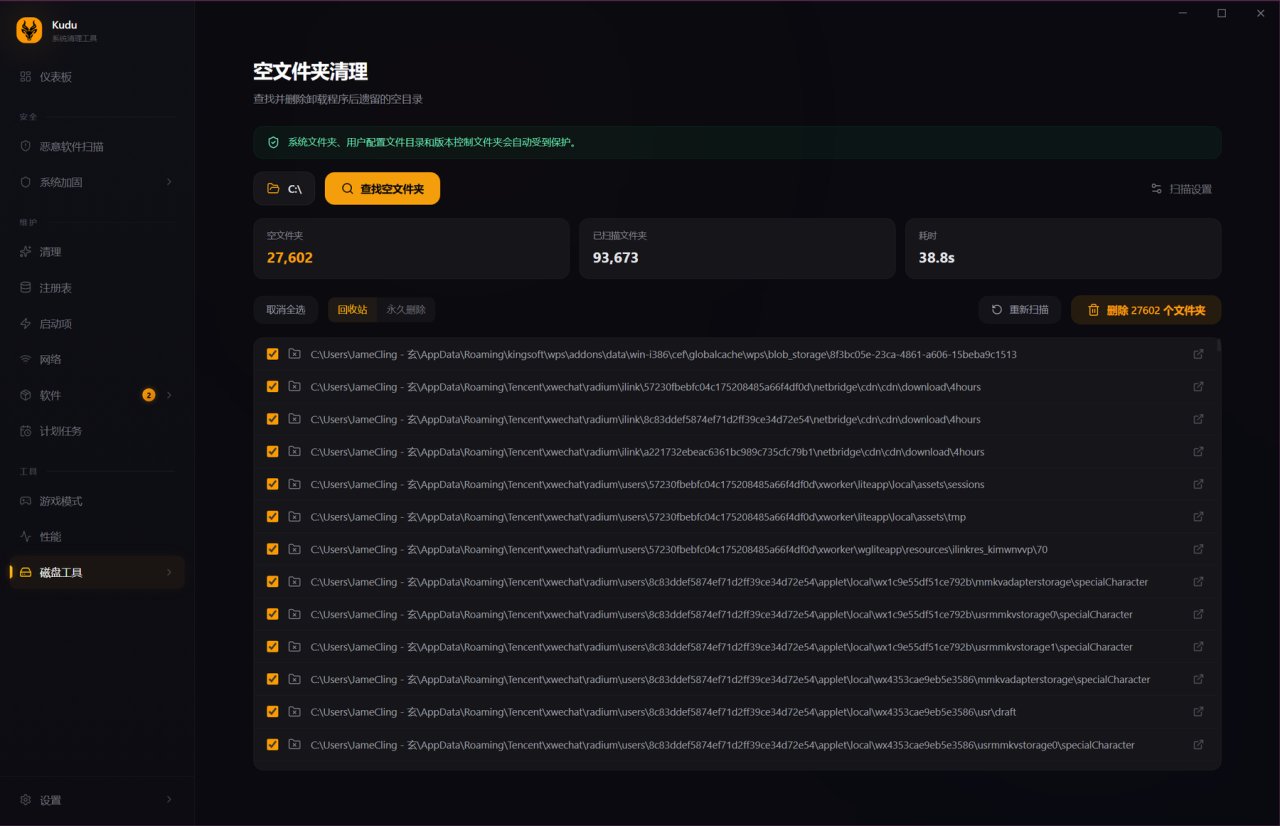Click 删除 27602 个文件夹 button
This screenshot has height=826, width=1280.
click(x=1146, y=310)
